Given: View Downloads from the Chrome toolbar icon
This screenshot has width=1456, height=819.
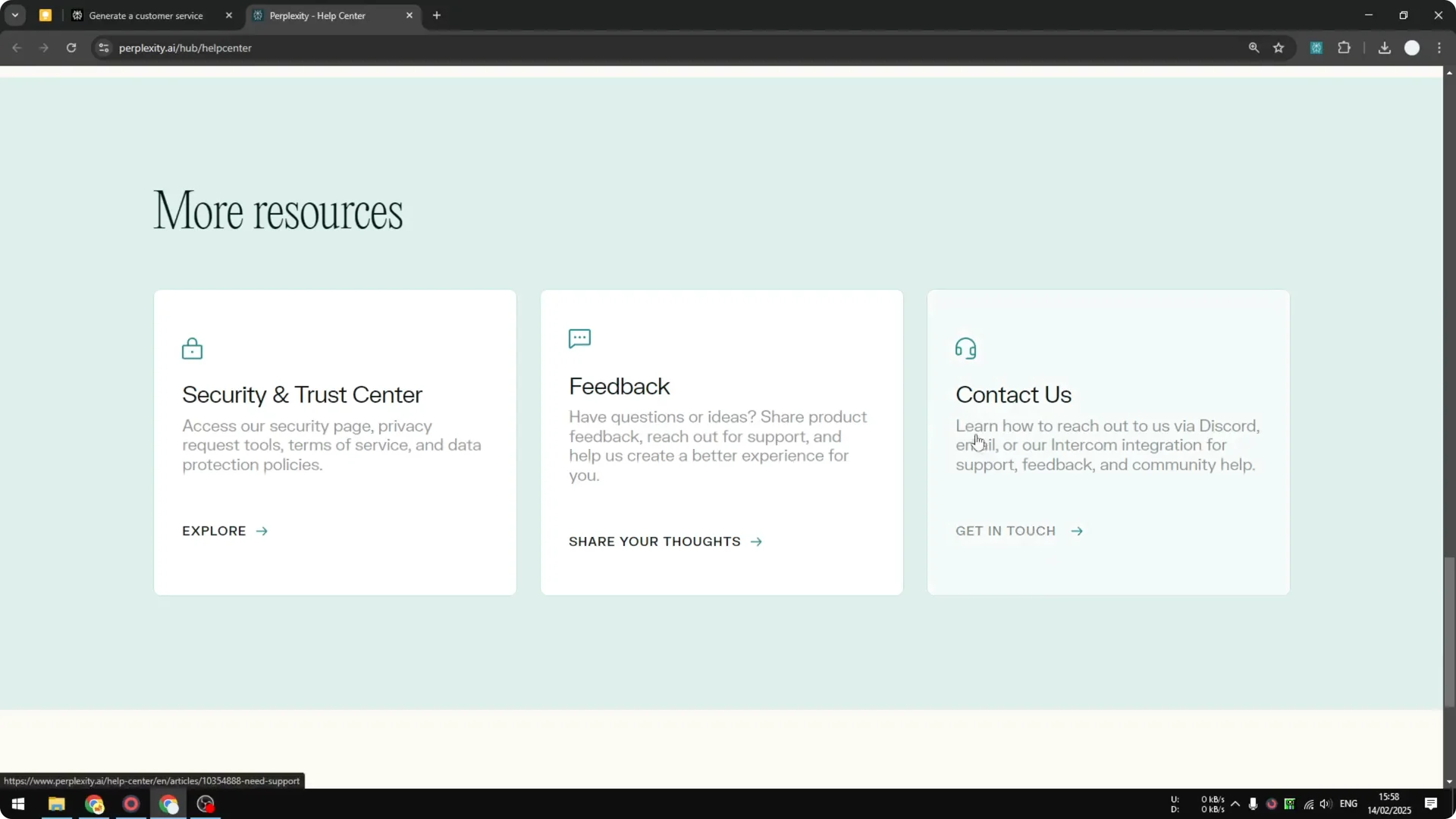Looking at the screenshot, I should (x=1384, y=47).
